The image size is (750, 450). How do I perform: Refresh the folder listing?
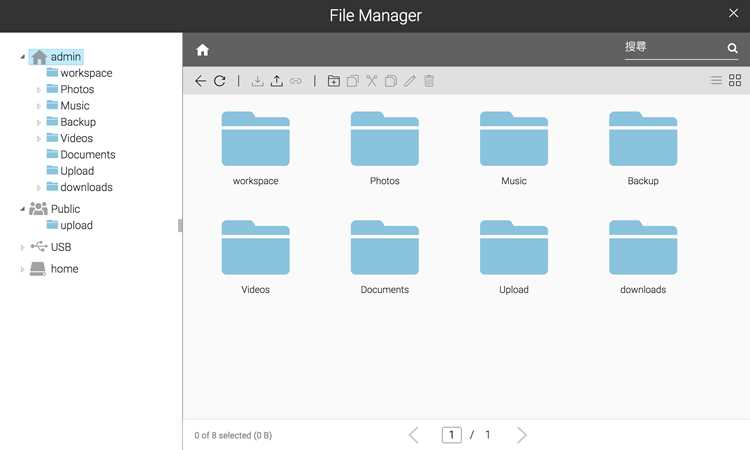(x=220, y=81)
